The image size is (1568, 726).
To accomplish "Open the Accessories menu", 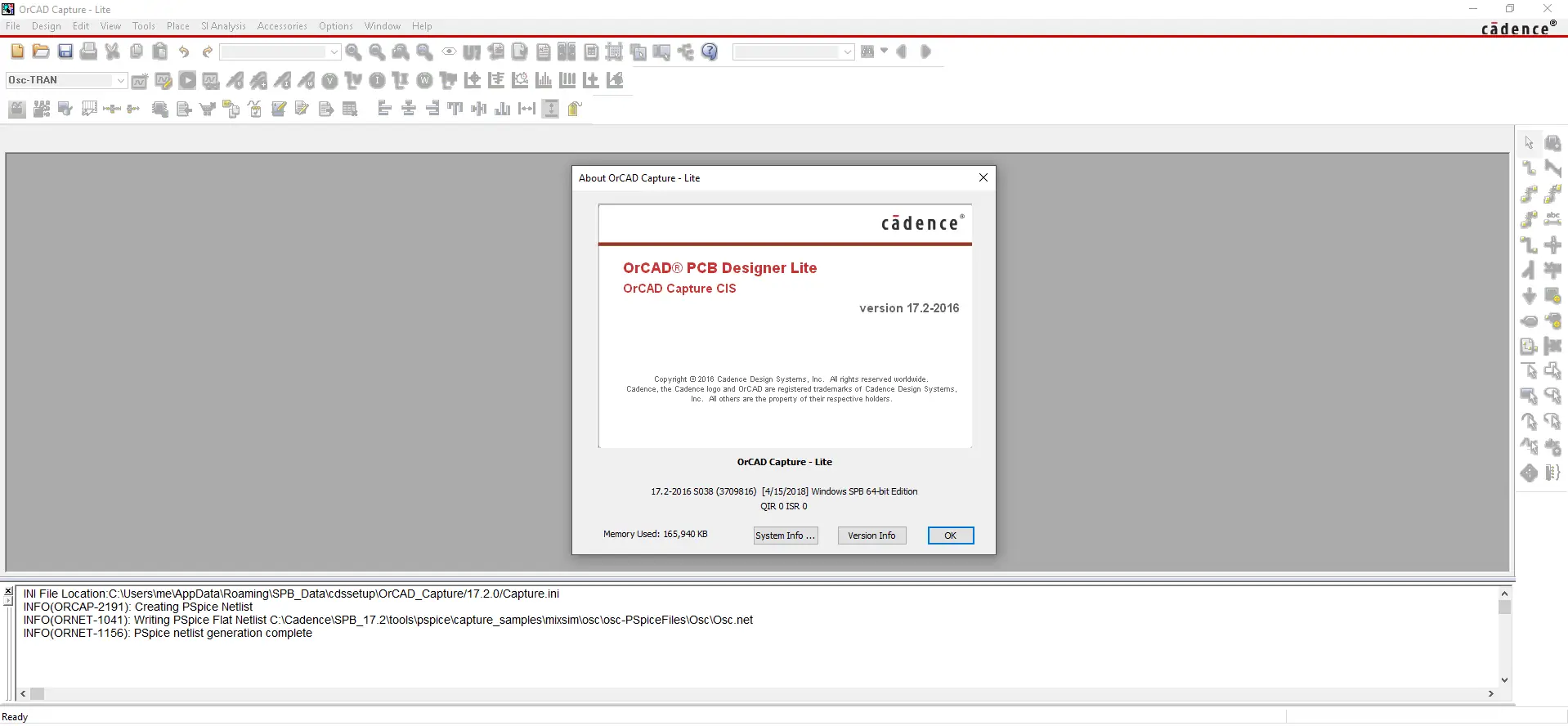I will click(282, 26).
